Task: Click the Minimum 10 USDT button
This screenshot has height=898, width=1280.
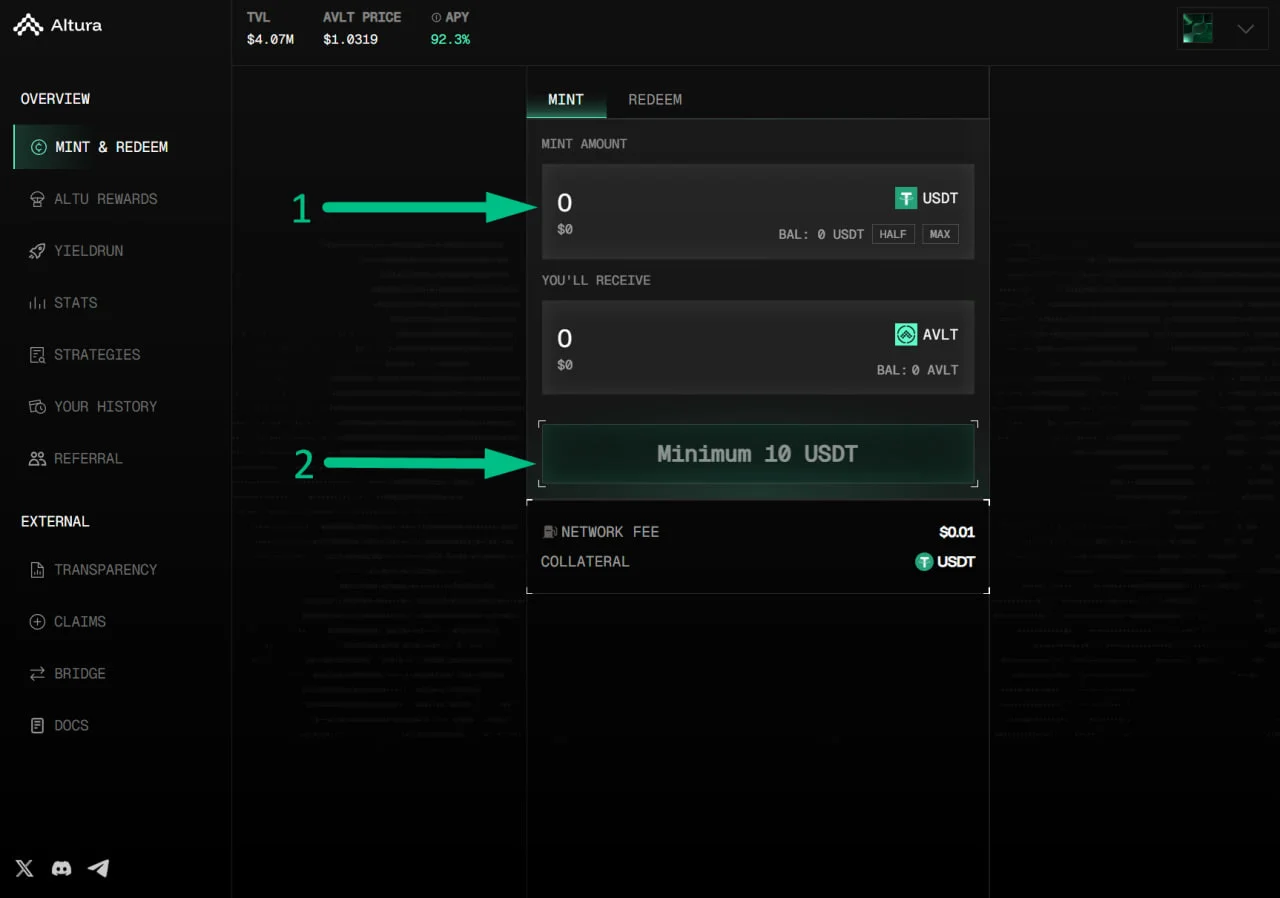Action: tap(758, 454)
